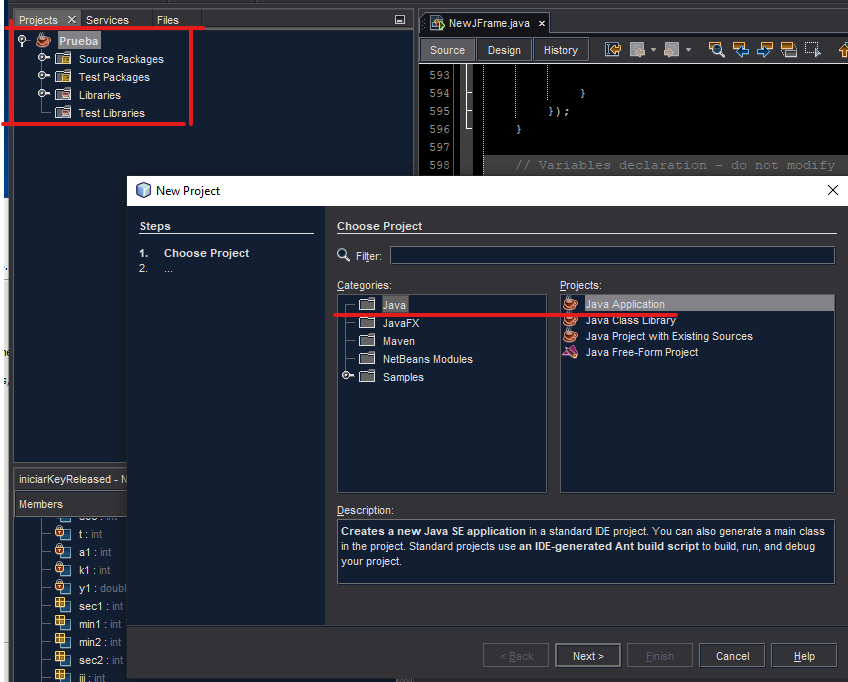
Task: Select Java Class Library project type
Action: (x=631, y=320)
